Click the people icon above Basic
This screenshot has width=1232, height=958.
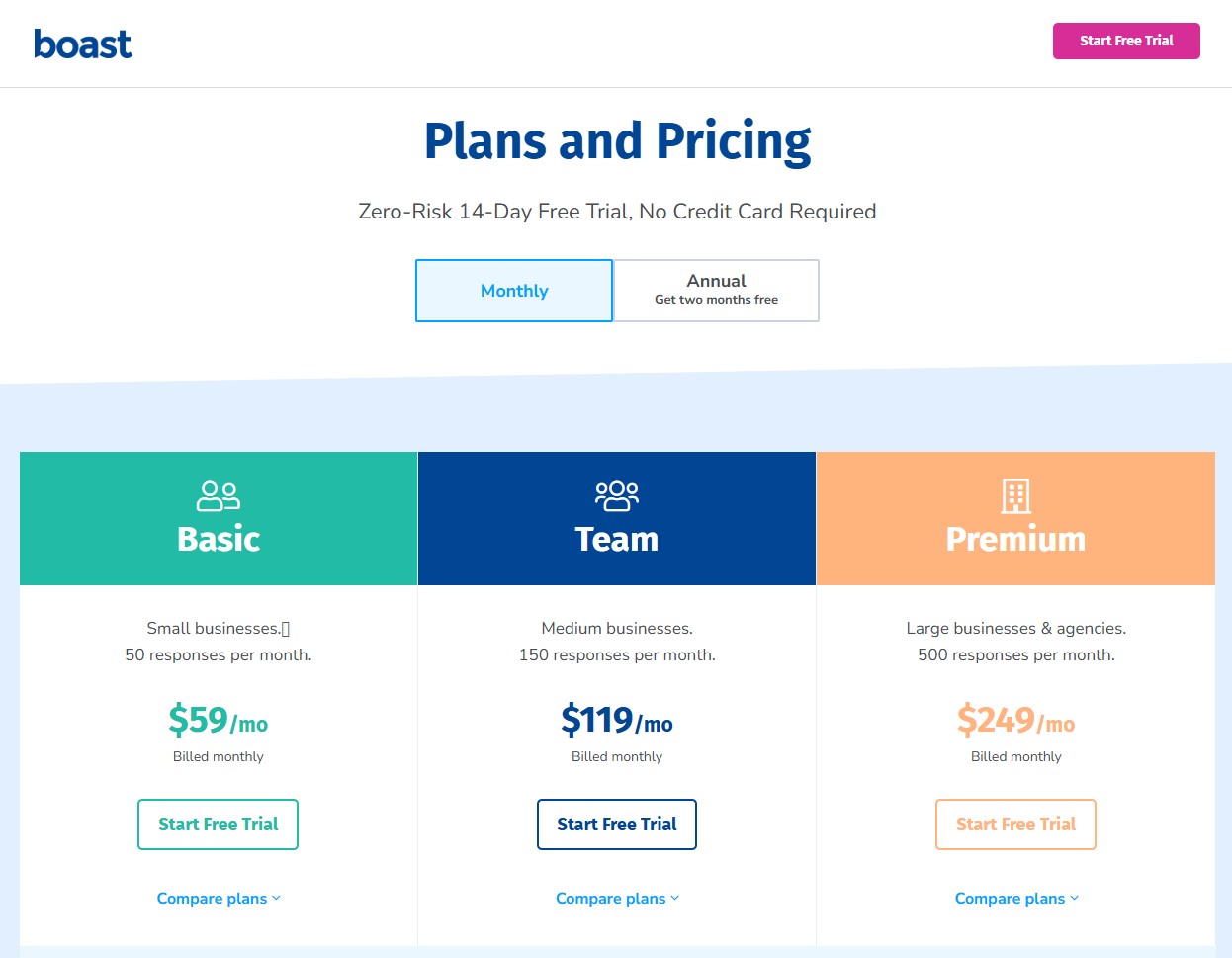218,495
